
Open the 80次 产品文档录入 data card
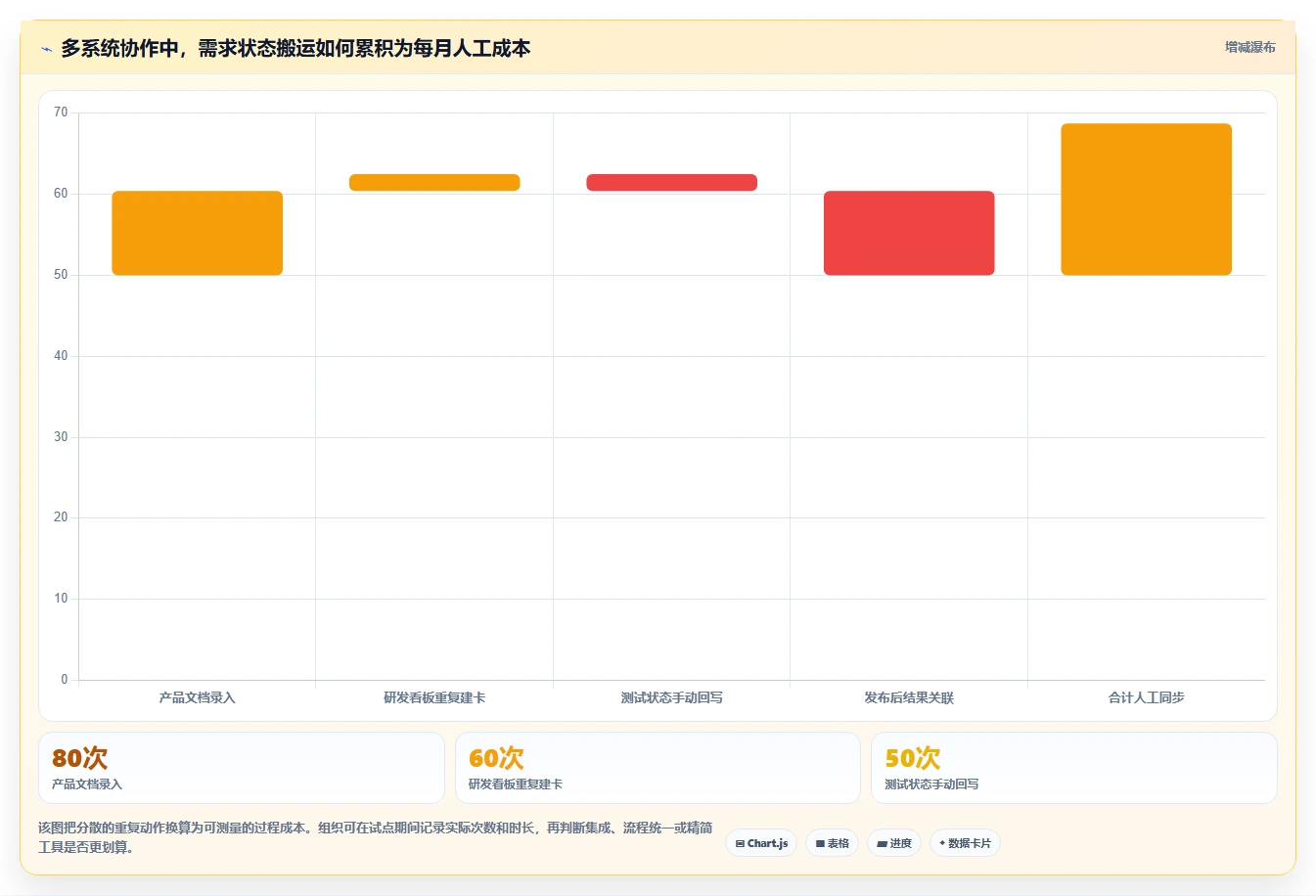pyautogui.click(x=242, y=768)
